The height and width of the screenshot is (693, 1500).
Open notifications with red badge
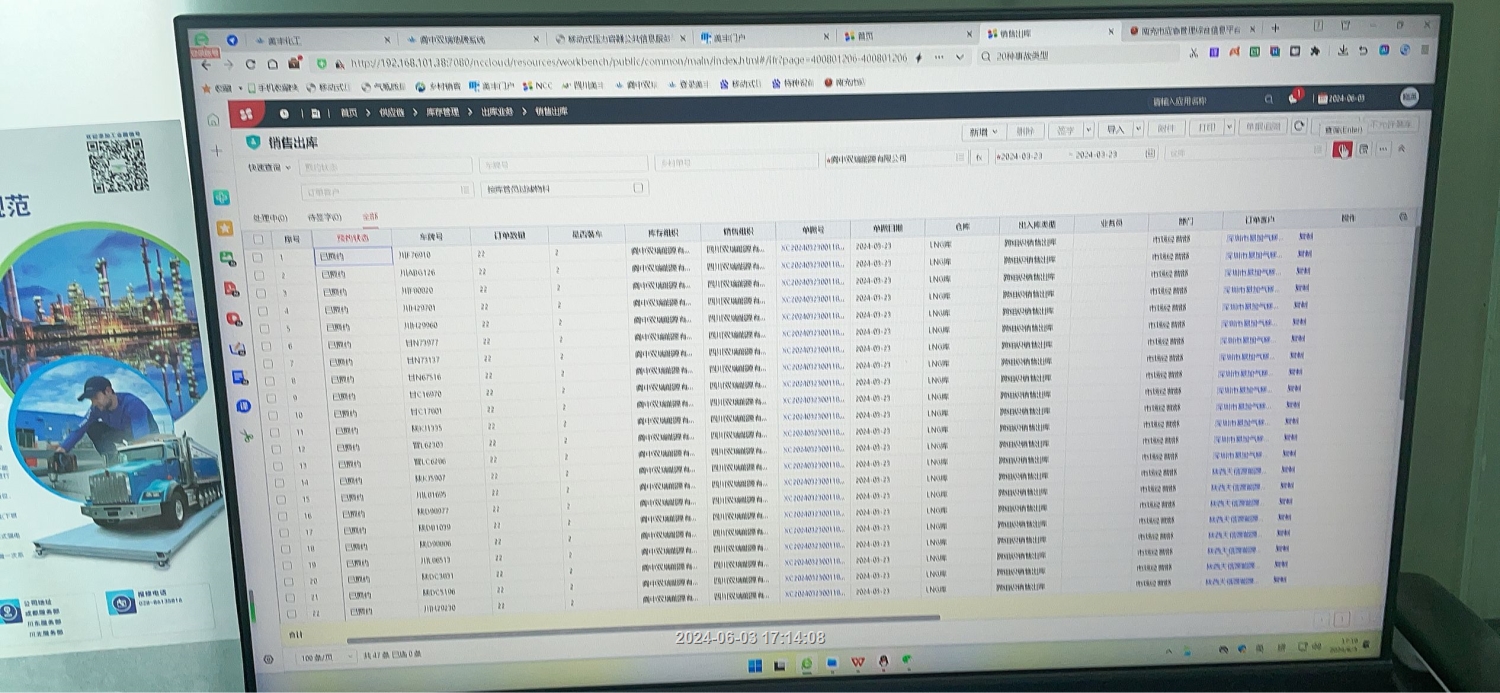(x=1294, y=98)
